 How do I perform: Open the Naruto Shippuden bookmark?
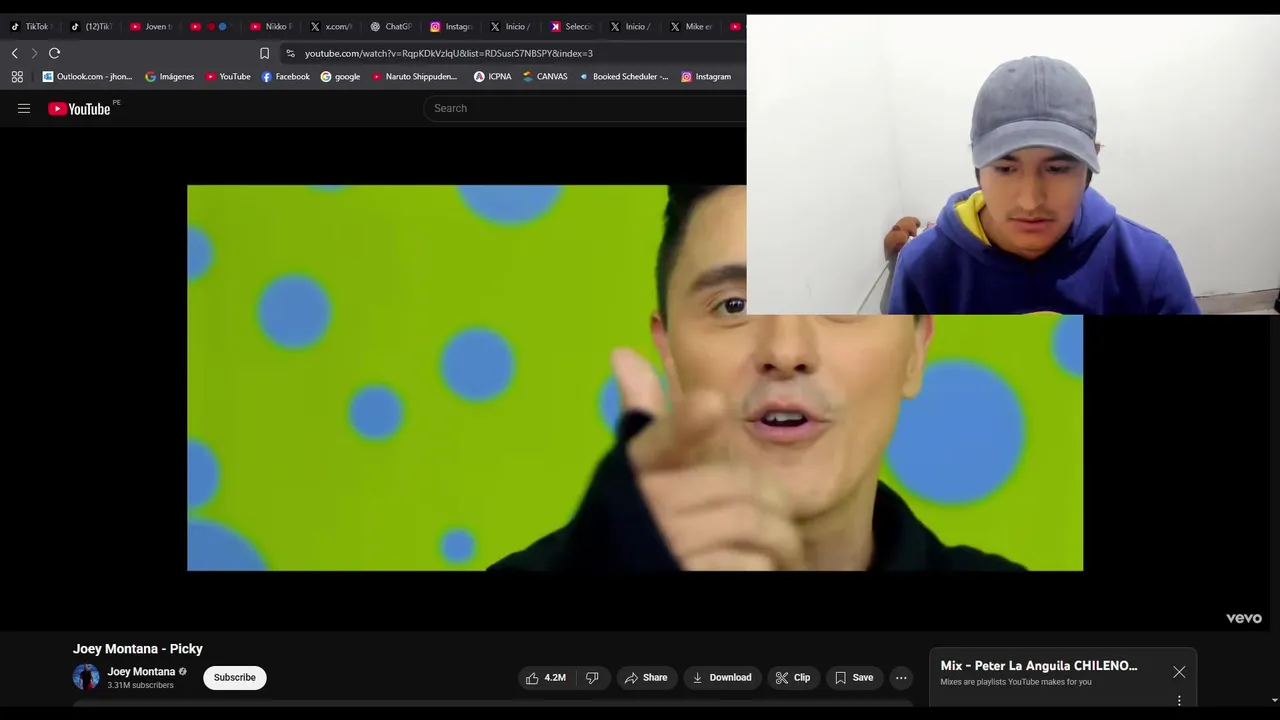[x=414, y=76]
